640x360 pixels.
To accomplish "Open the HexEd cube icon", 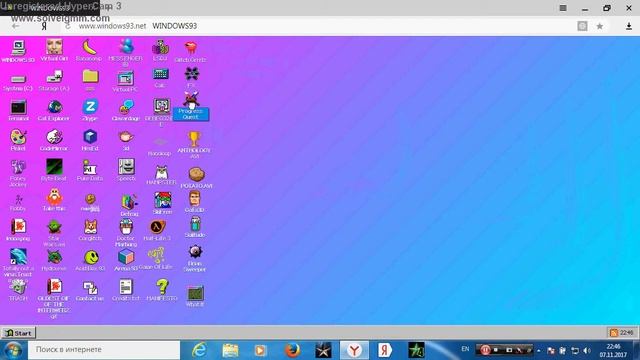I will [x=90, y=137].
